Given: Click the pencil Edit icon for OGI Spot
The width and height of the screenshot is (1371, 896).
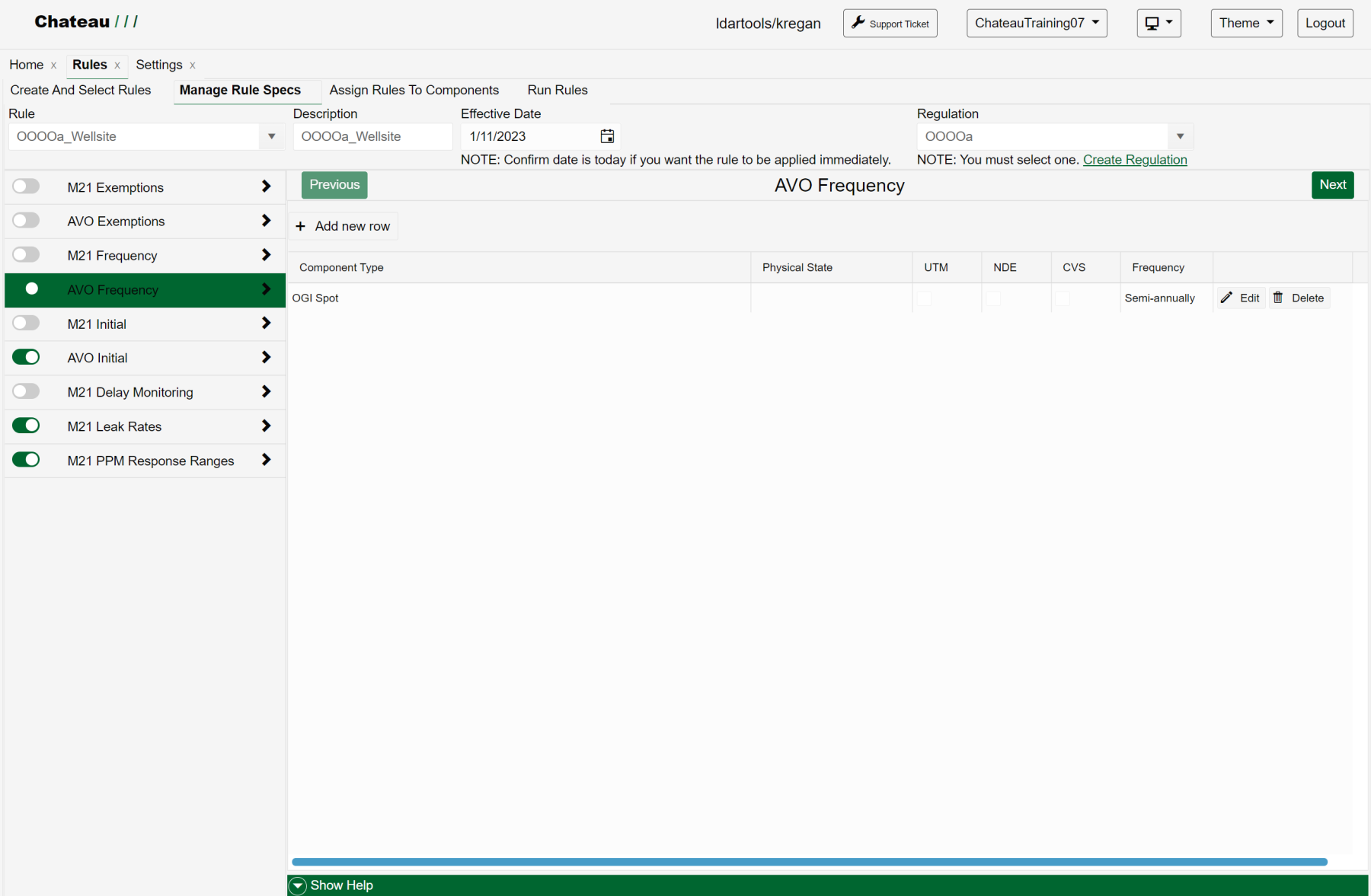Looking at the screenshot, I should point(1226,298).
